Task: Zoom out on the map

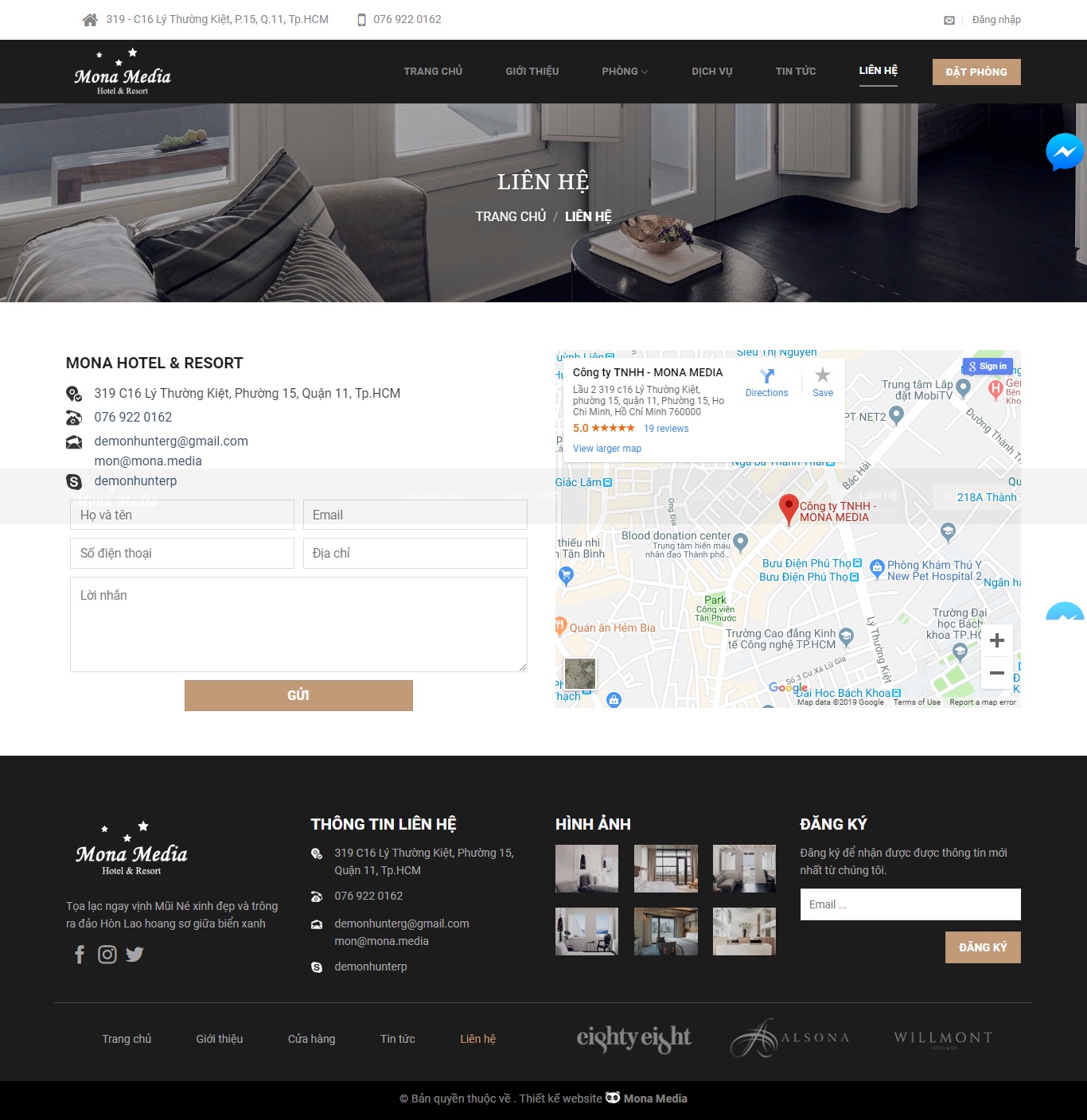Action: coord(997,672)
